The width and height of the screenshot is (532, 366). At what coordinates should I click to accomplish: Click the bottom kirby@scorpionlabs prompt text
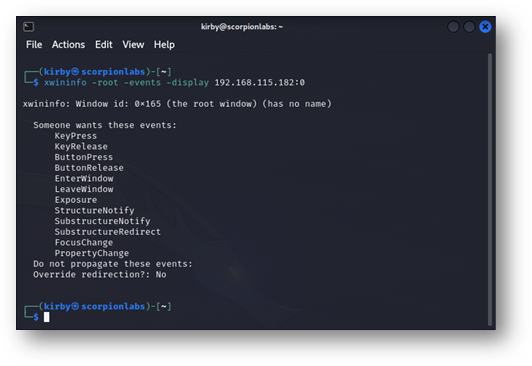click(x=94, y=306)
